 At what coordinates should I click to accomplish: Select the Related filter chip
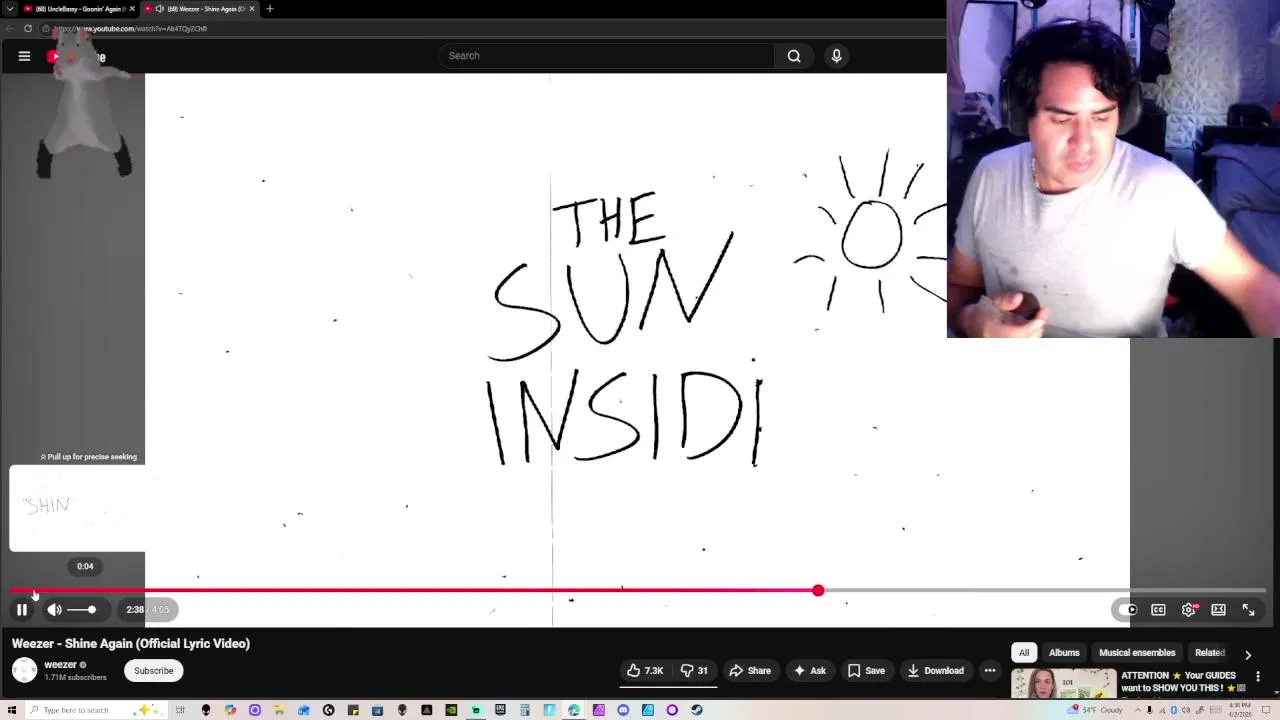pos(1209,653)
